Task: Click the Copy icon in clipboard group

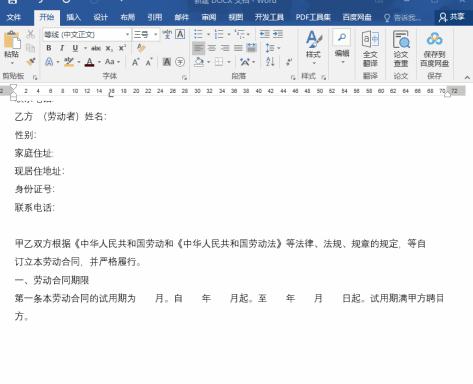Action: tap(30, 48)
